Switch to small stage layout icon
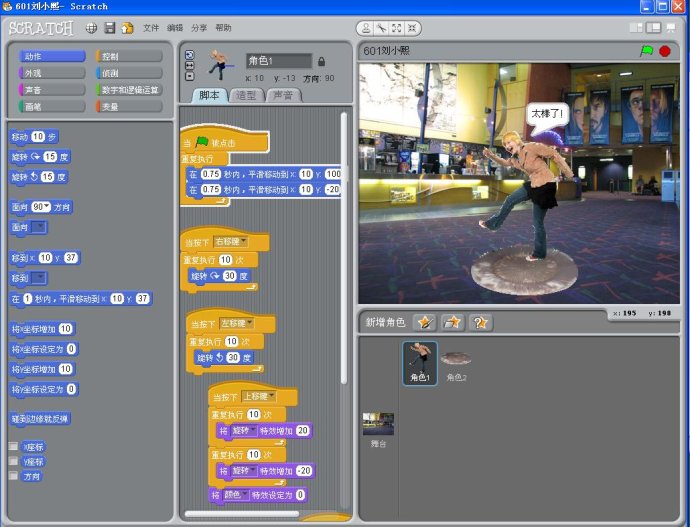The height and width of the screenshot is (527, 690). point(636,28)
